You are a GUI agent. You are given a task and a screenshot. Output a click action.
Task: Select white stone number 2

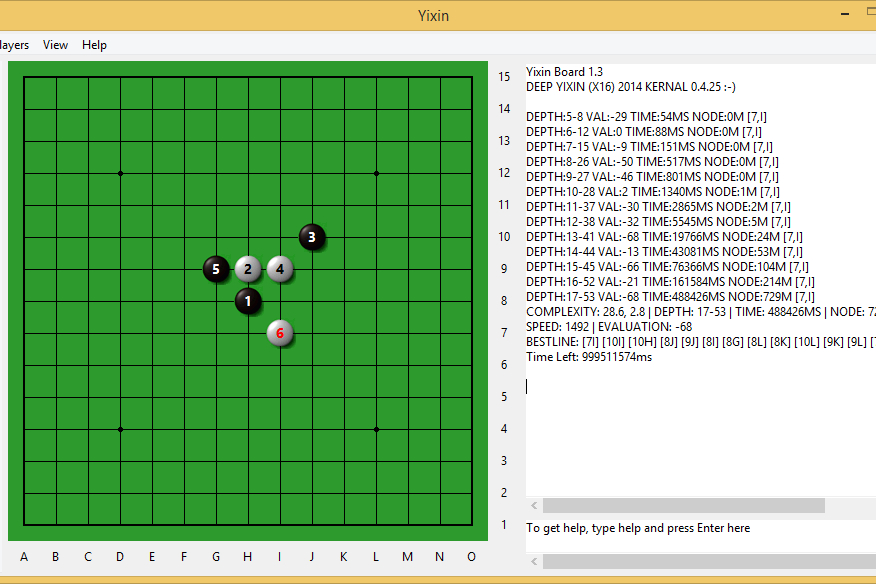point(248,269)
